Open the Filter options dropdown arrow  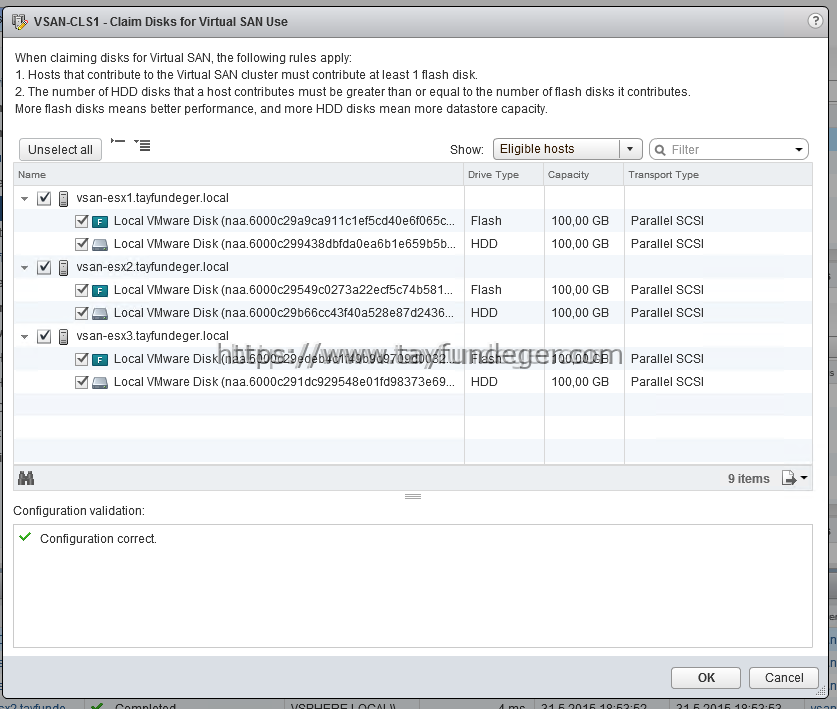click(x=799, y=150)
